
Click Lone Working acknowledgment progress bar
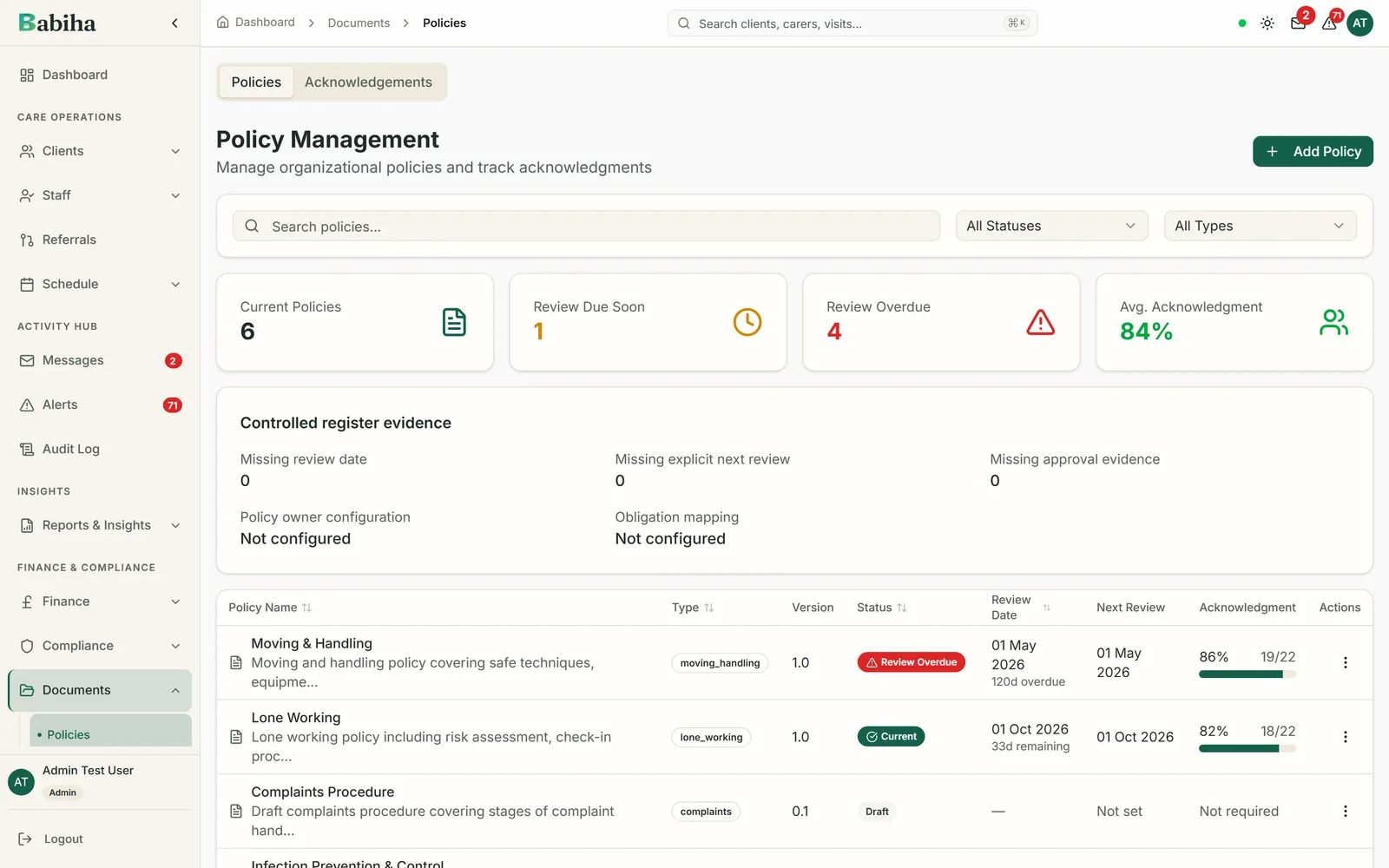point(1247,748)
